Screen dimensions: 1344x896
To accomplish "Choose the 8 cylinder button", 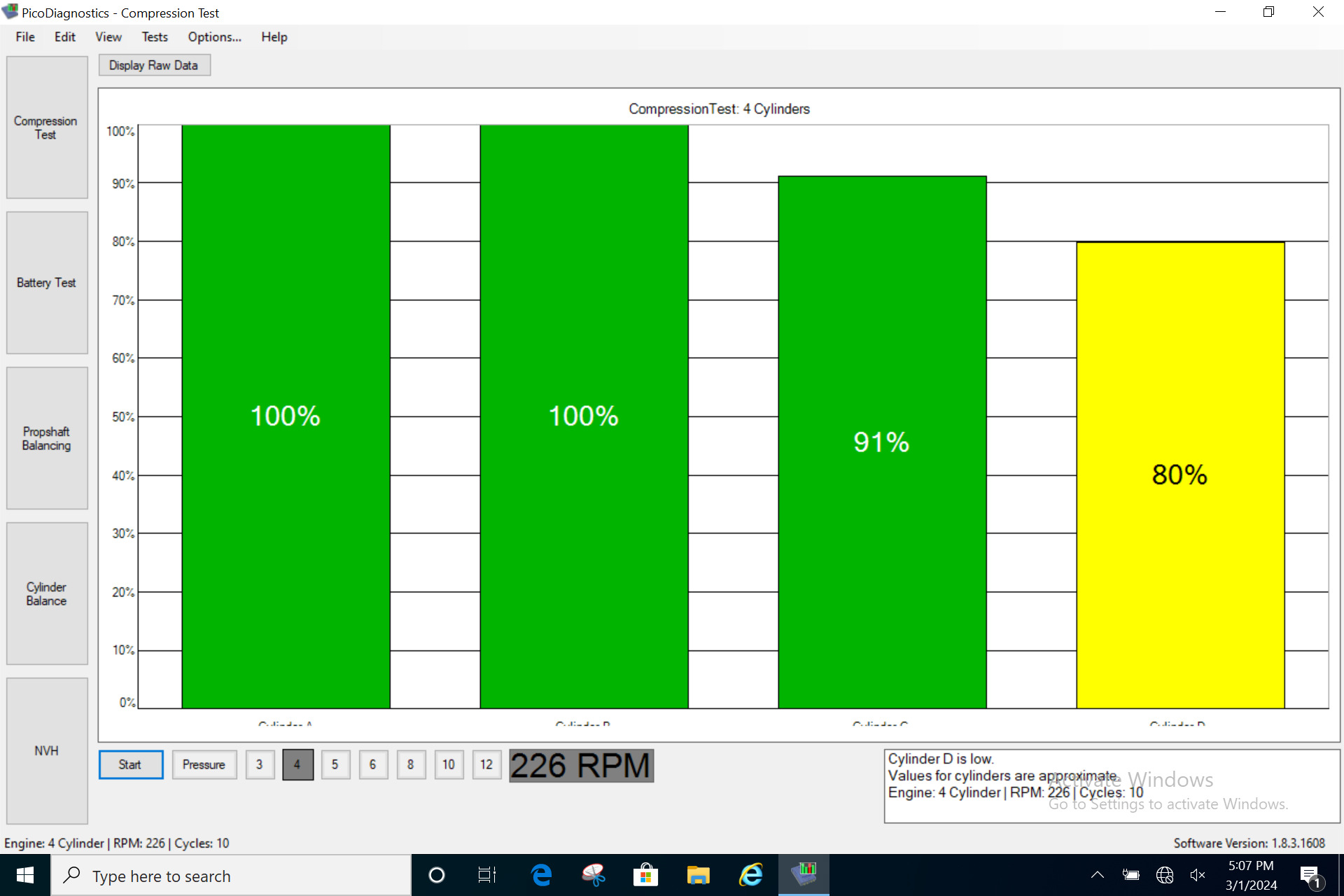I will coord(411,764).
